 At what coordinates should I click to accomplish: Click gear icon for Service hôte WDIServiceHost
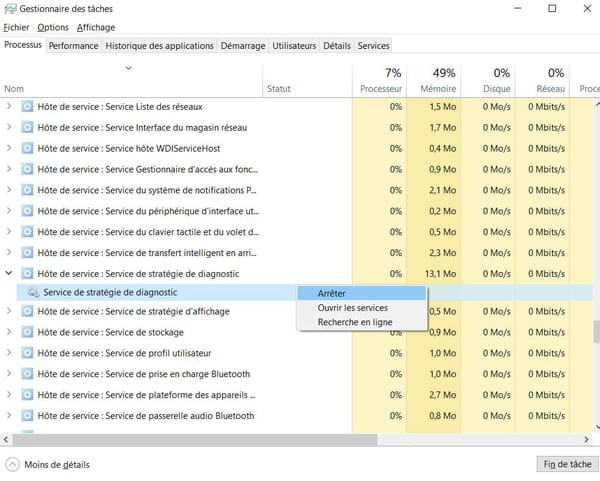tap(27, 148)
